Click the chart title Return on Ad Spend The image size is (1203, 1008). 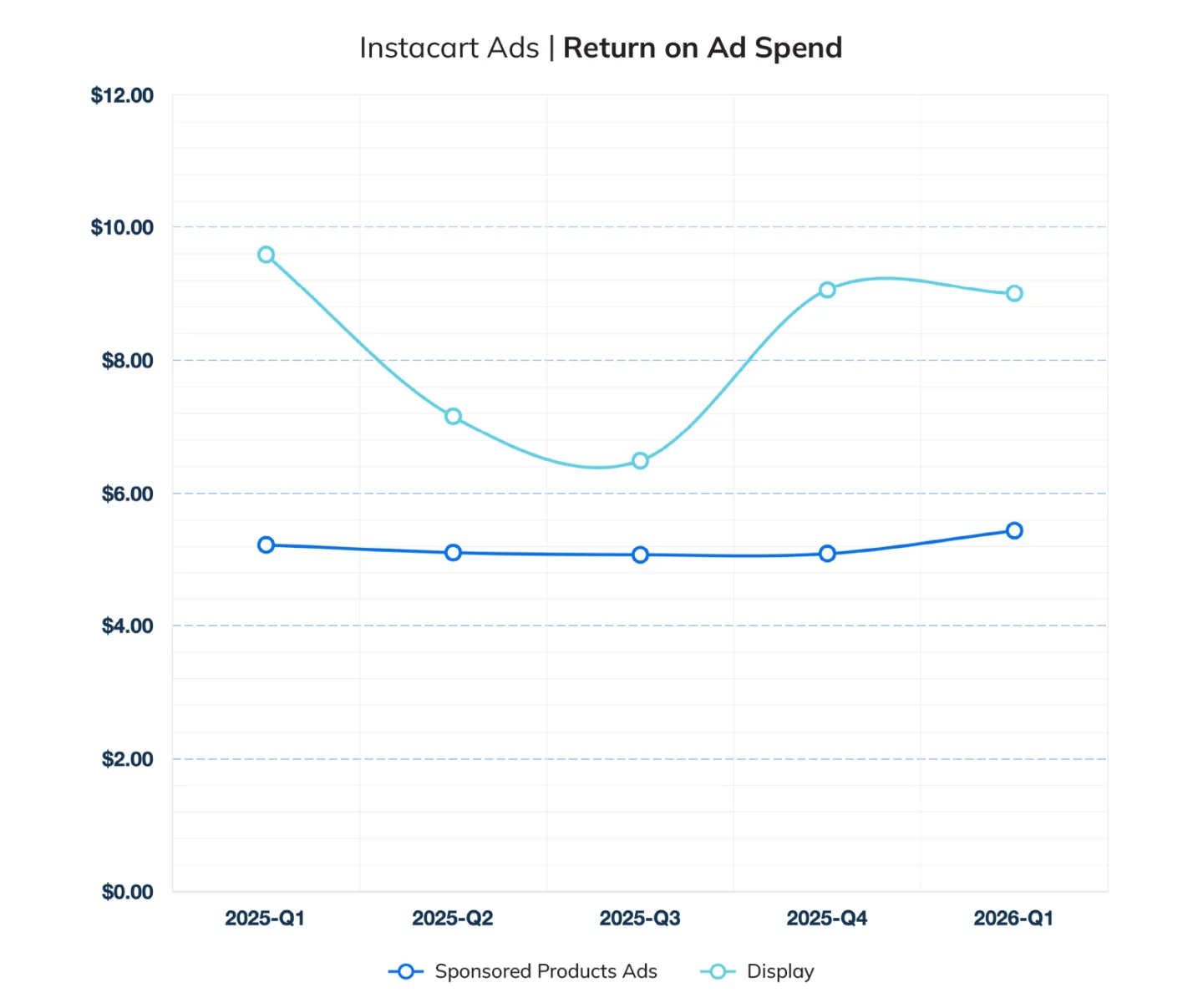[702, 48]
